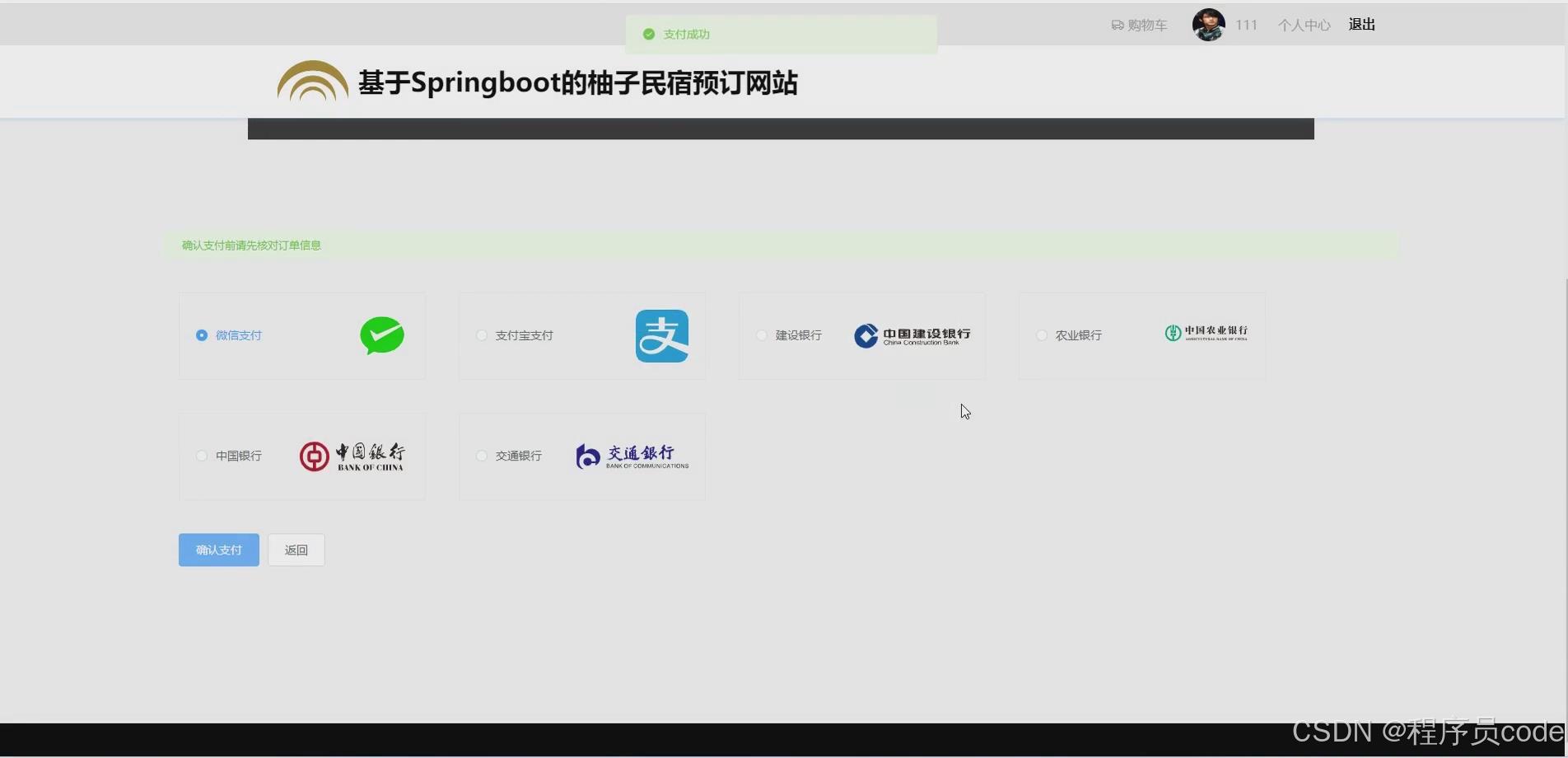Viewport: 1568px width, 758px height.
Task: Click the Bank of Communications logo
Action: click(x=632, y=456)
